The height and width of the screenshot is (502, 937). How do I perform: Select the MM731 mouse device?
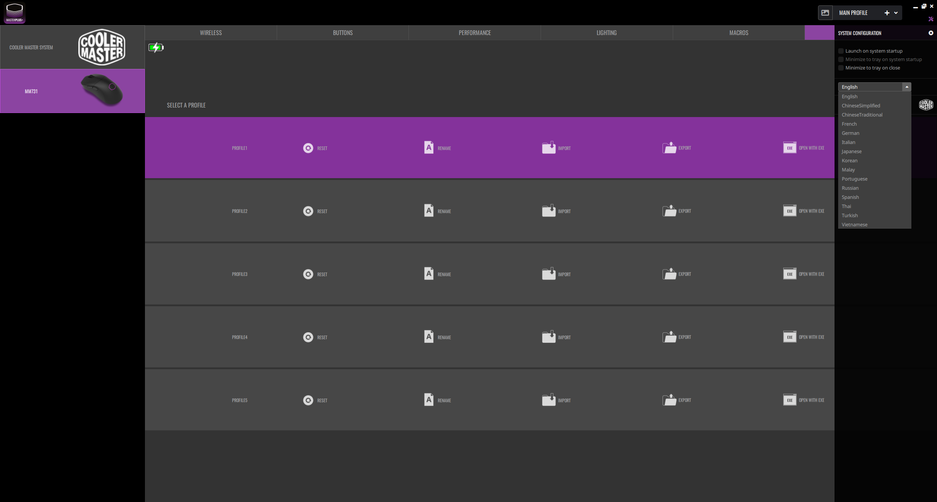[72, 91]
